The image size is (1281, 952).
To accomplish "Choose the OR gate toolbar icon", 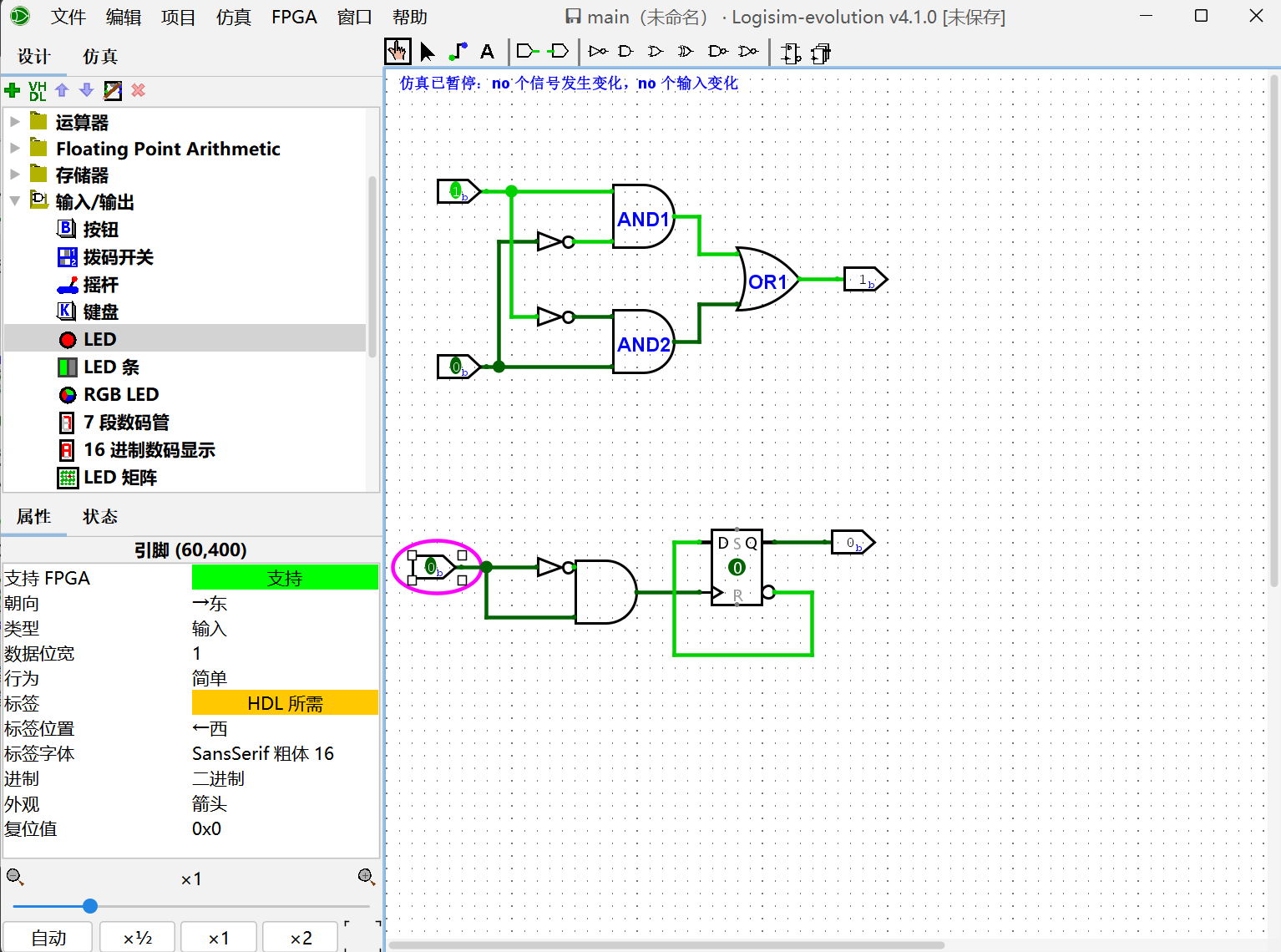I will tap(656, 52).
